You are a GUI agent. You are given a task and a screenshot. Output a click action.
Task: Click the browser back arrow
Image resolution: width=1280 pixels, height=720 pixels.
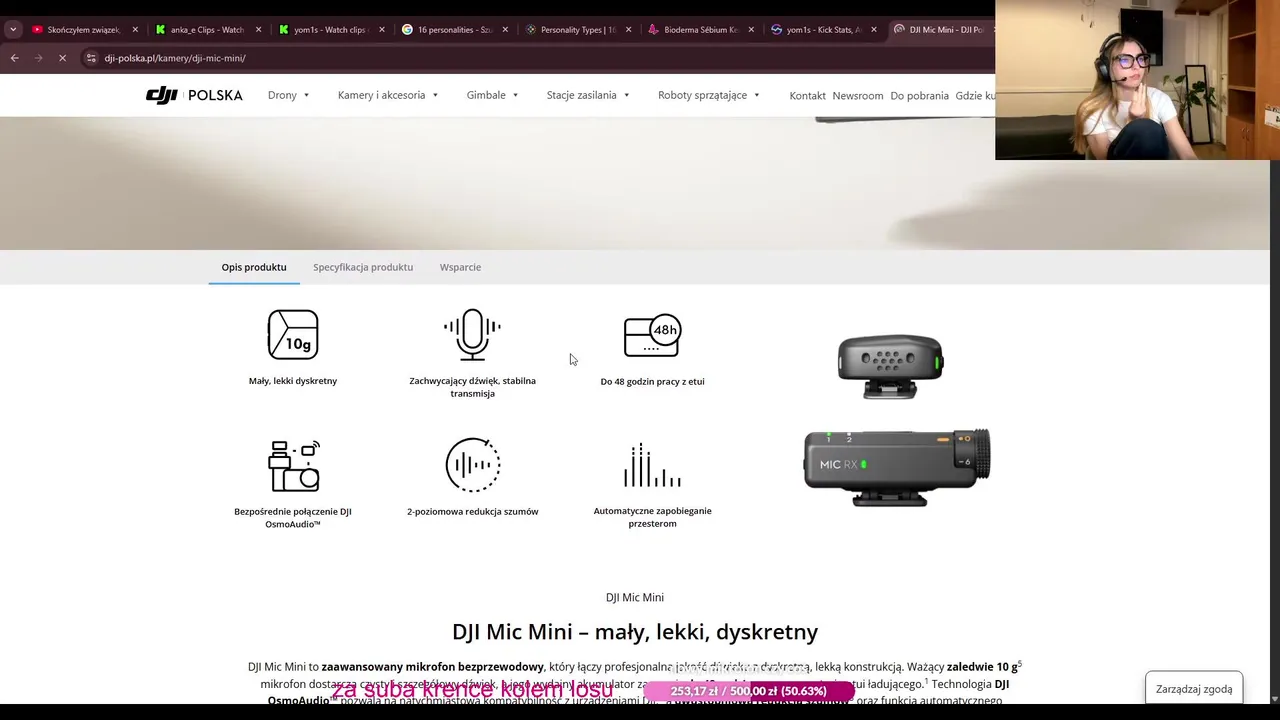15,58
